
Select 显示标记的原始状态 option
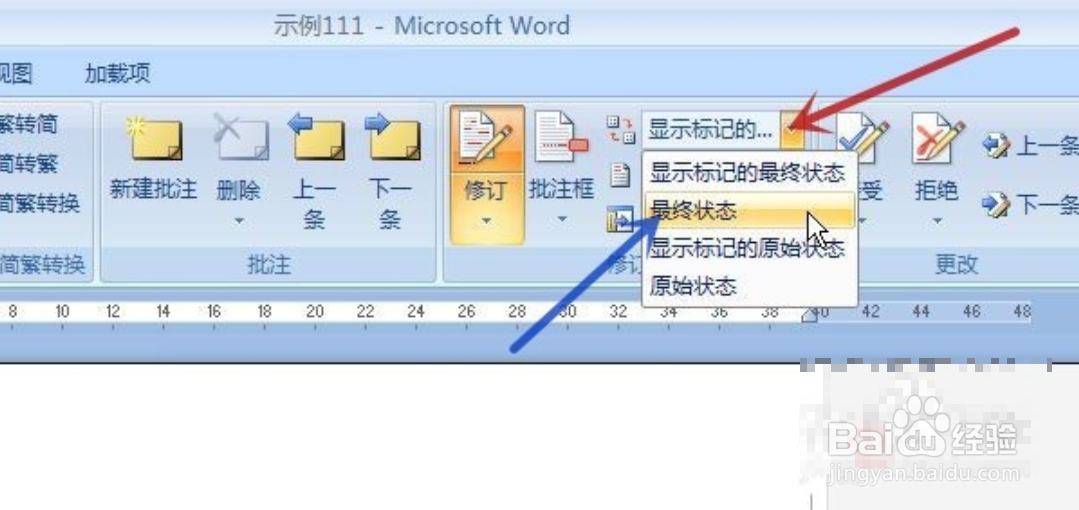(747, 247)
